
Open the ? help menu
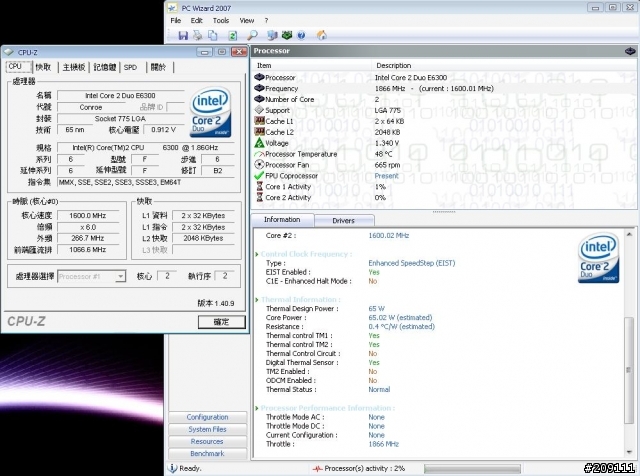[266, 20]
